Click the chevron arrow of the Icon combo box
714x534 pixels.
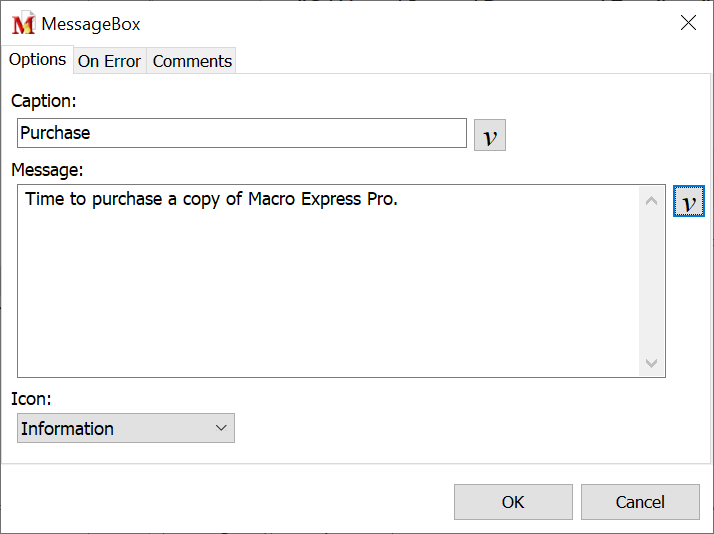pyautogui.click(x=222, y=428)
